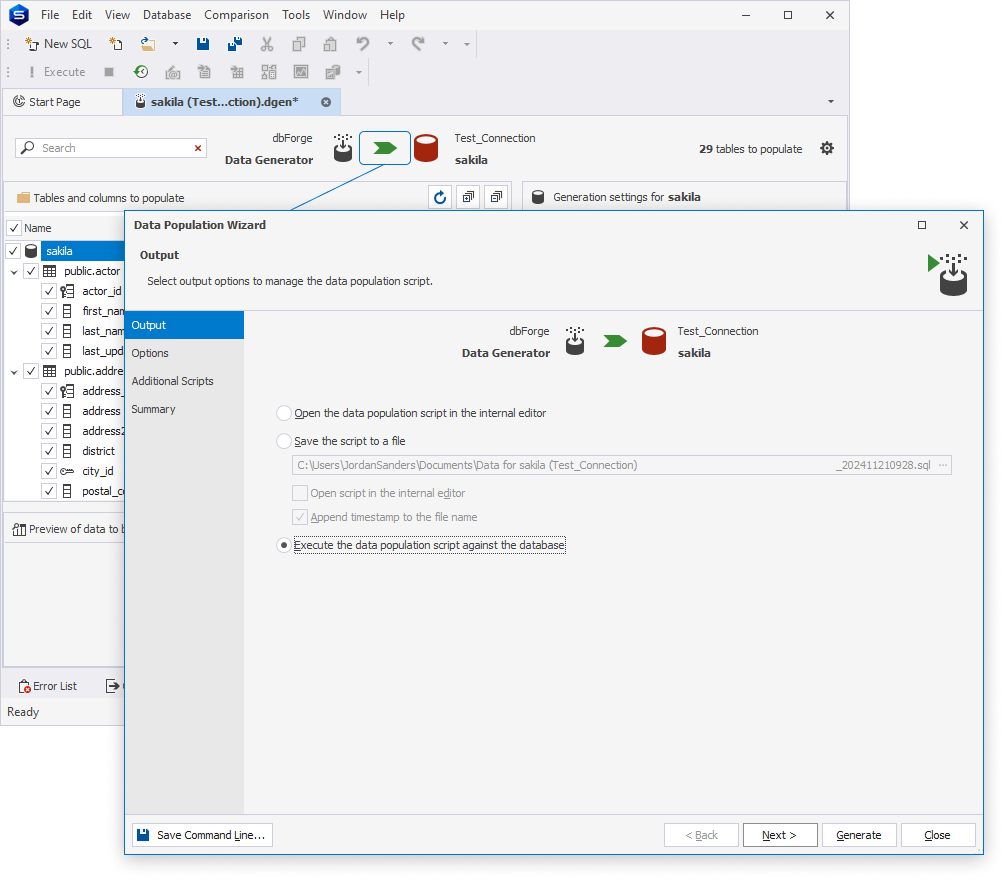Open generation settings gear icon

point(827,149)
